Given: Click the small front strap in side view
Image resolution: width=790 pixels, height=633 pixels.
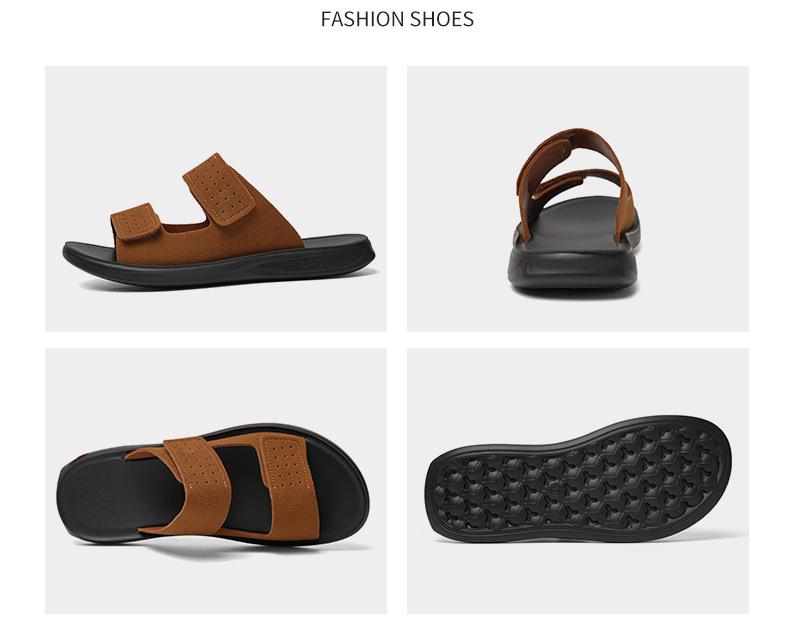Looking at the screenshot, I should click(x=135, y=222).
